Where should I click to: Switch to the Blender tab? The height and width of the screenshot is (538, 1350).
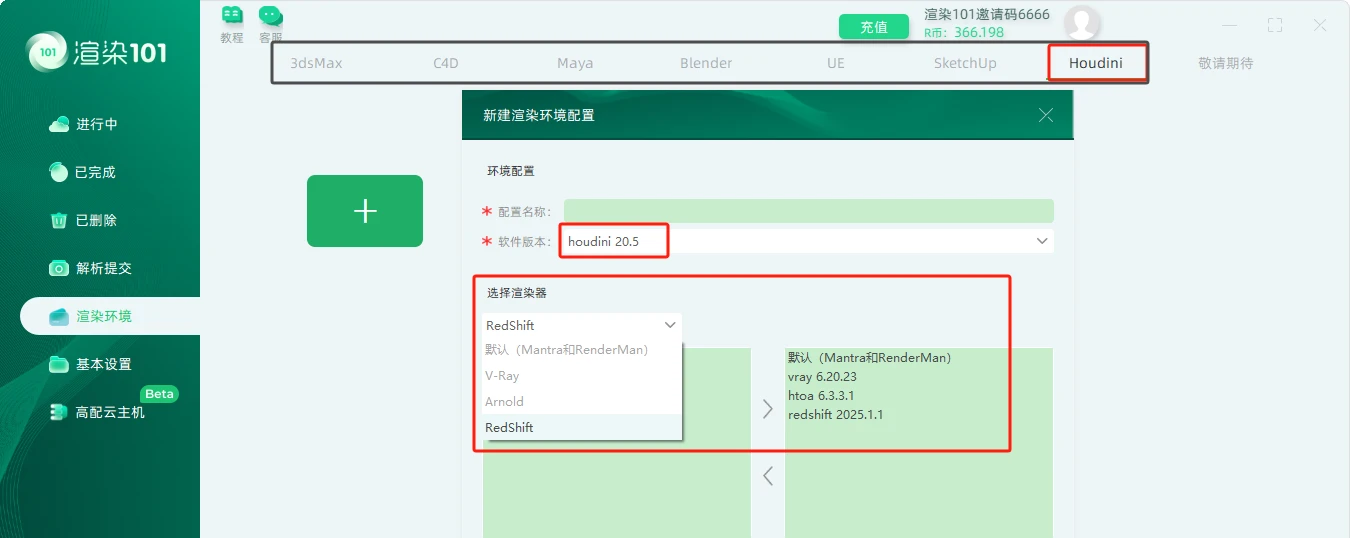click(x=706, y=63)
